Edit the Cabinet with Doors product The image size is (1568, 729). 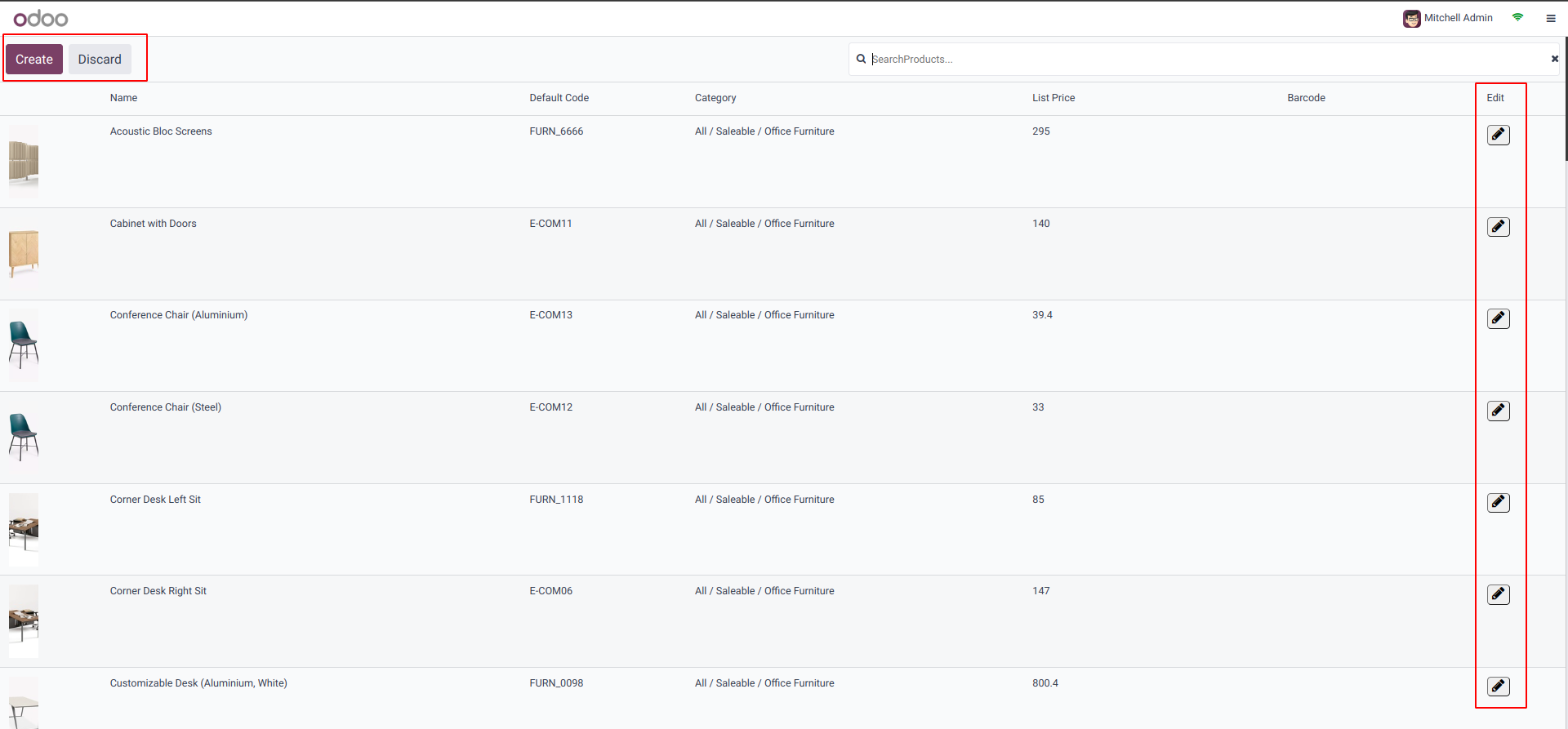point(1498,227)
